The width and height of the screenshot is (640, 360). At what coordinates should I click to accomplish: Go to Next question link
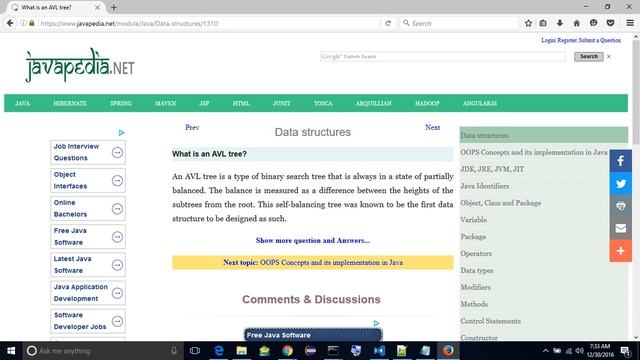(x=432, y=127)
